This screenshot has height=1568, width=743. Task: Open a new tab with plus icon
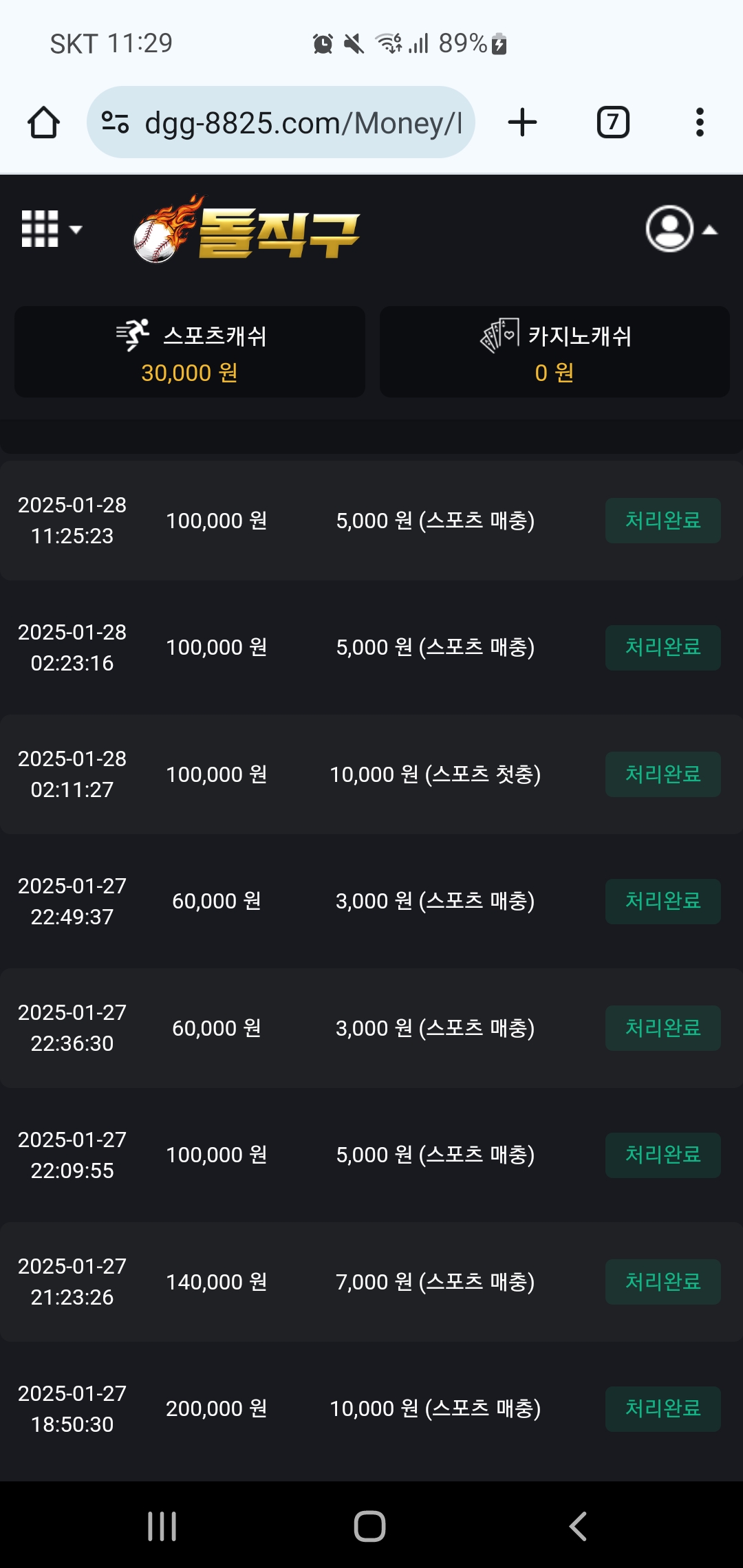click(x=522, y=122)
